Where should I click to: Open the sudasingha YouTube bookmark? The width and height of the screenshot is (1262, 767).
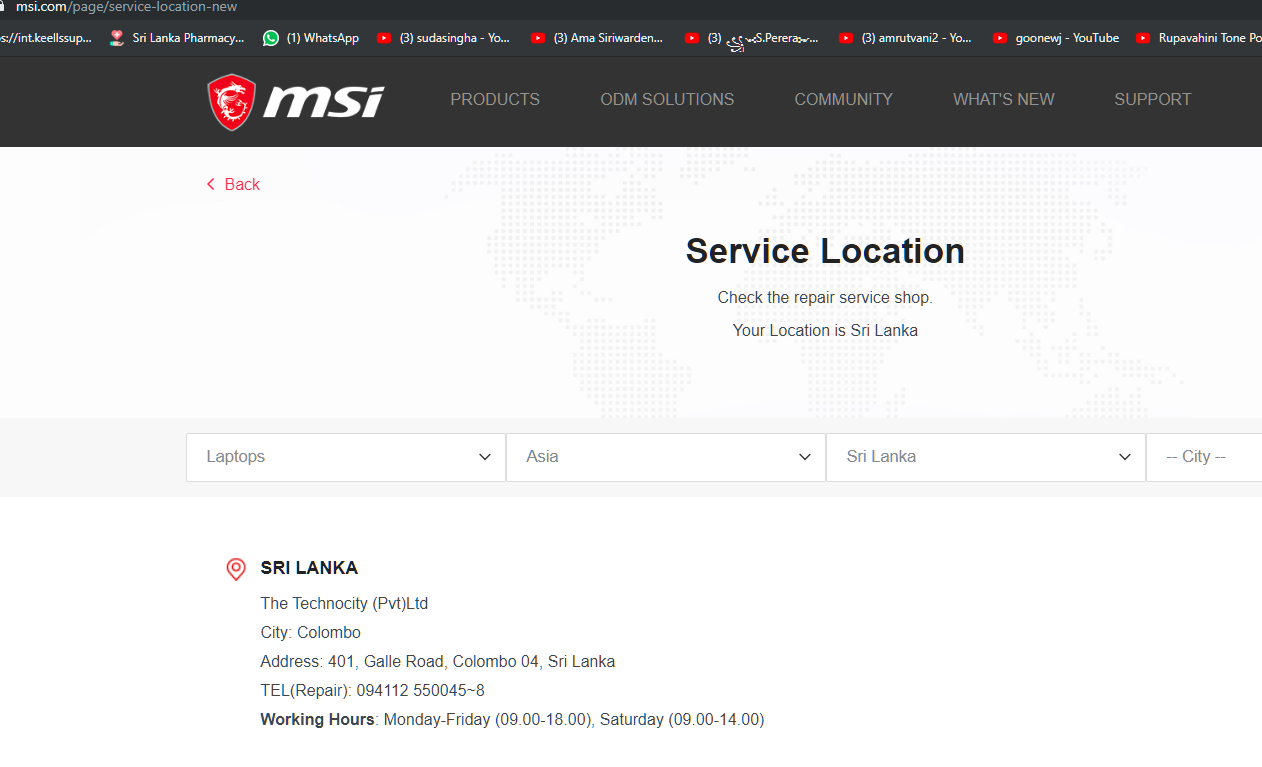[444, 38]
